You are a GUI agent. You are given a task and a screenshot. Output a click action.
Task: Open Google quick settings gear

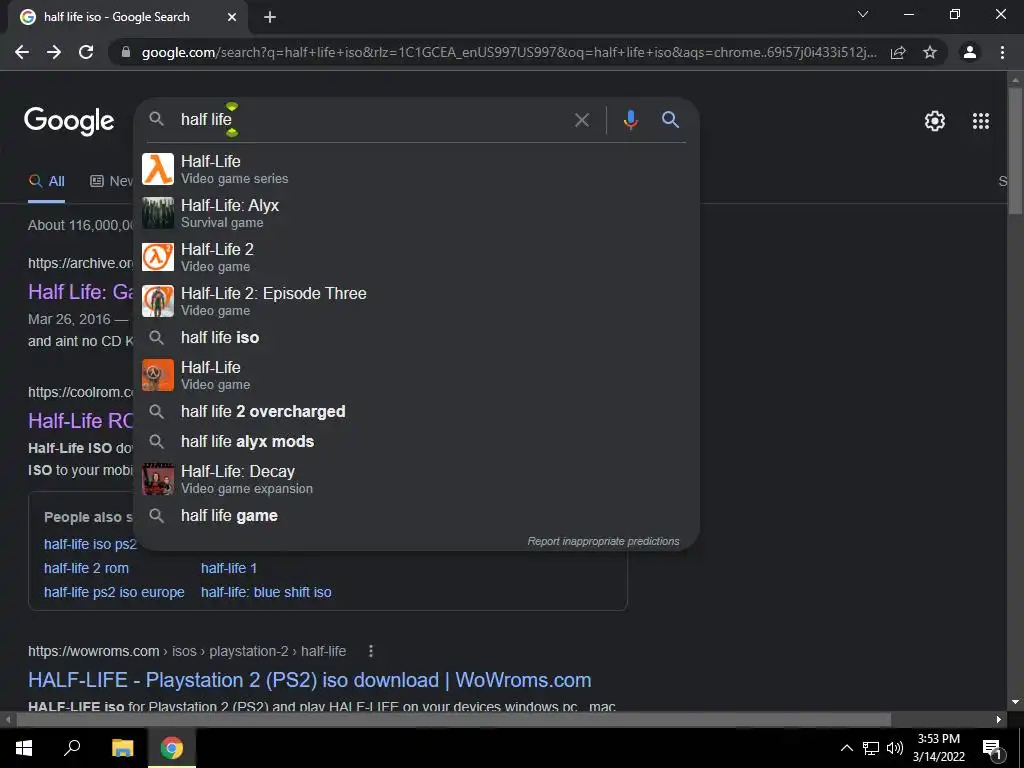pyautogui.click(x=935, y=121)
